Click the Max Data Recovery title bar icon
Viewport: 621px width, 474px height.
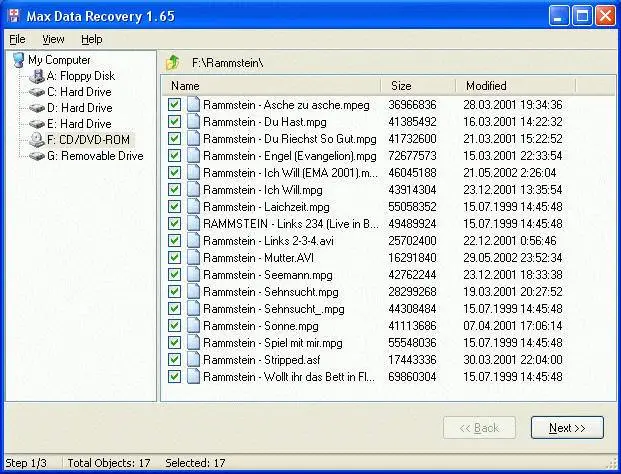13,16
